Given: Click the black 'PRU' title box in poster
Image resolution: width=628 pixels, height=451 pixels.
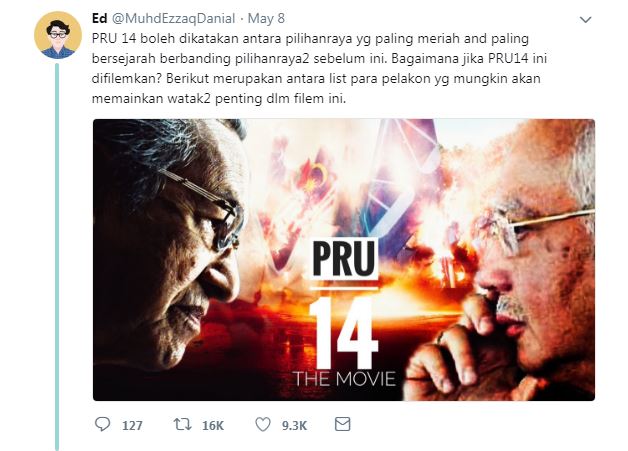Looking at the screenshot, I should (x=344, y=258).
